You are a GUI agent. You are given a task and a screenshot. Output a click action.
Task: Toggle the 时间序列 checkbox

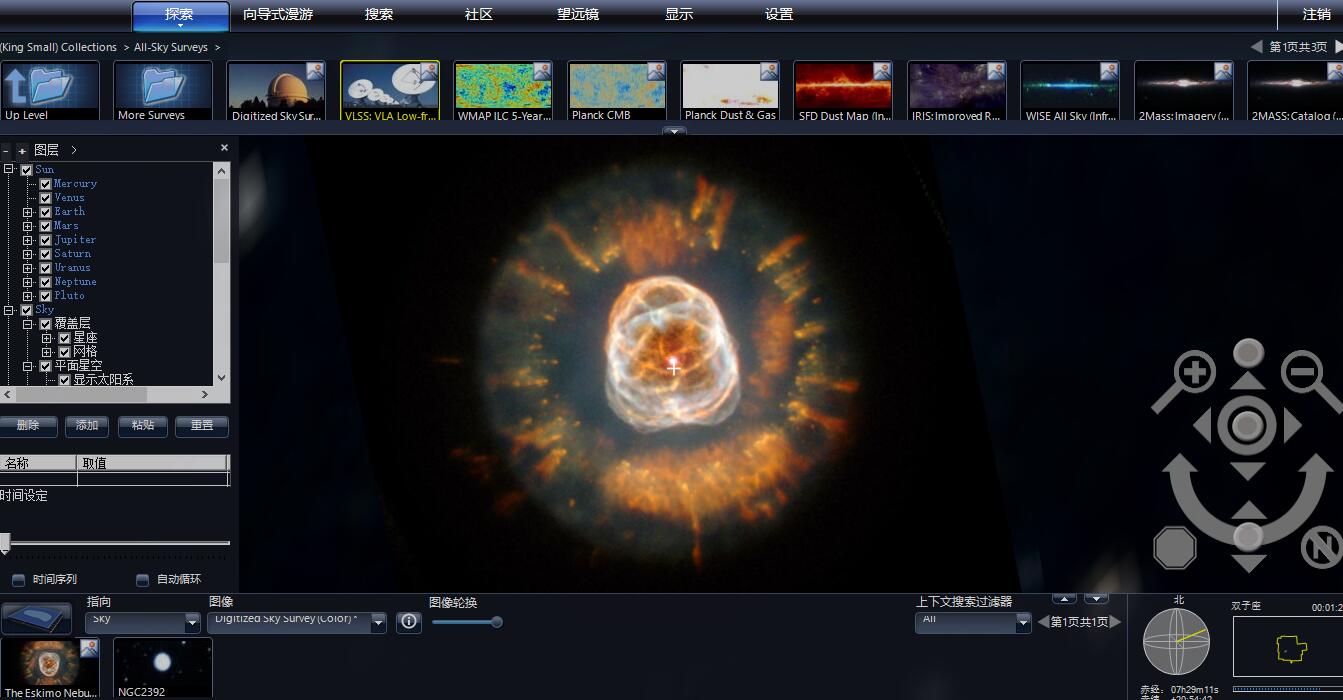click(x=18, y=580)
